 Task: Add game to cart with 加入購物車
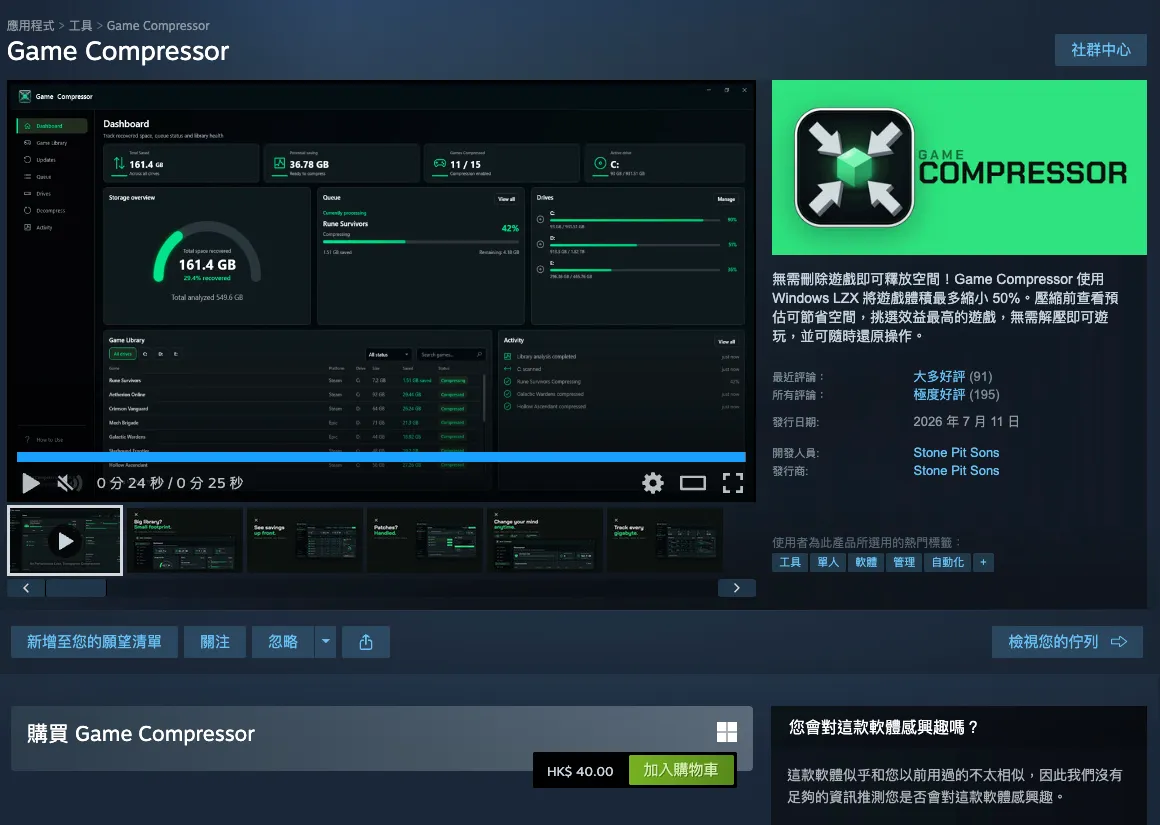tap(681, 770)
